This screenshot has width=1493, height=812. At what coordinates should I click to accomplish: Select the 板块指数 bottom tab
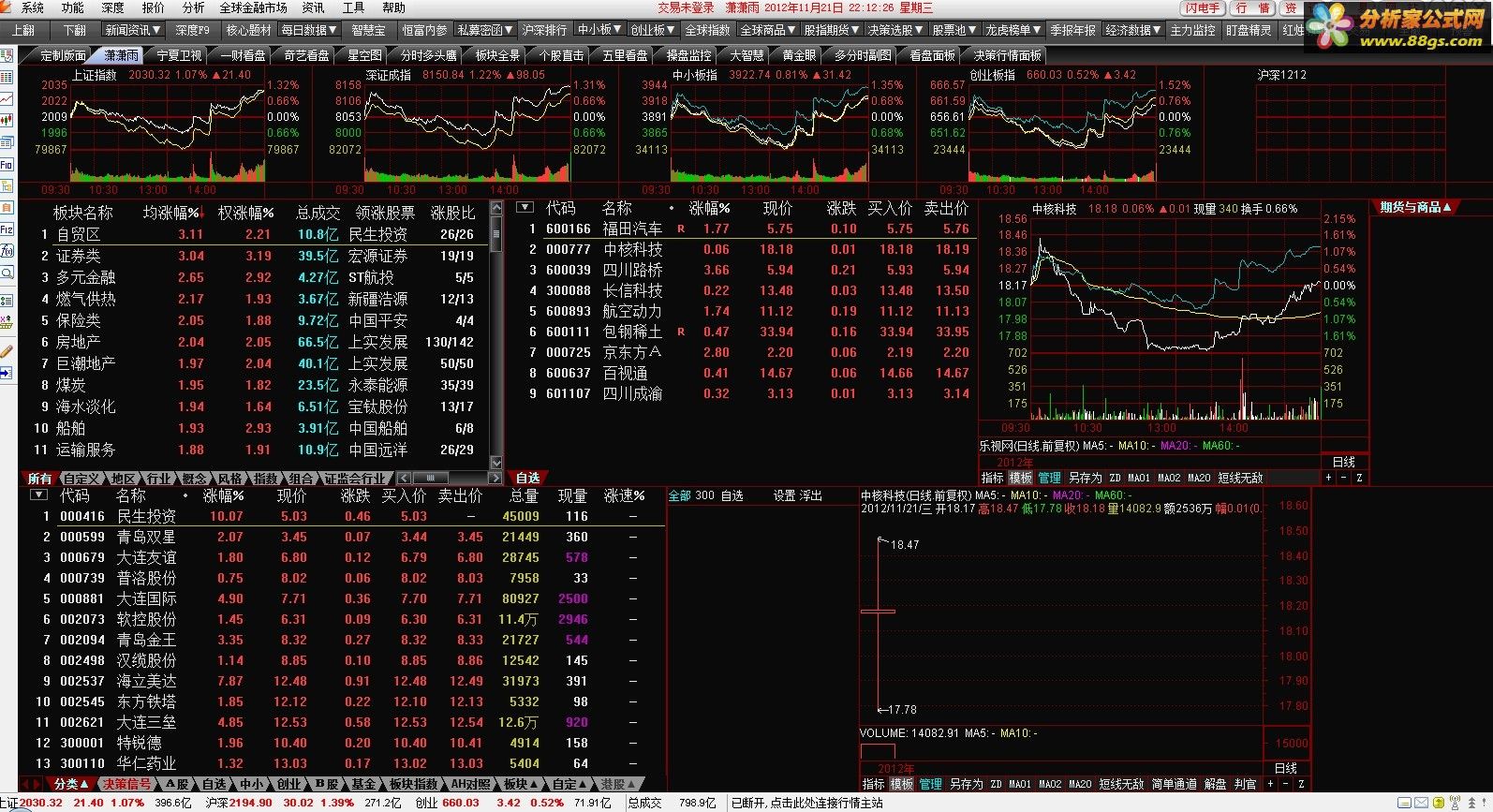click(413, 784)
